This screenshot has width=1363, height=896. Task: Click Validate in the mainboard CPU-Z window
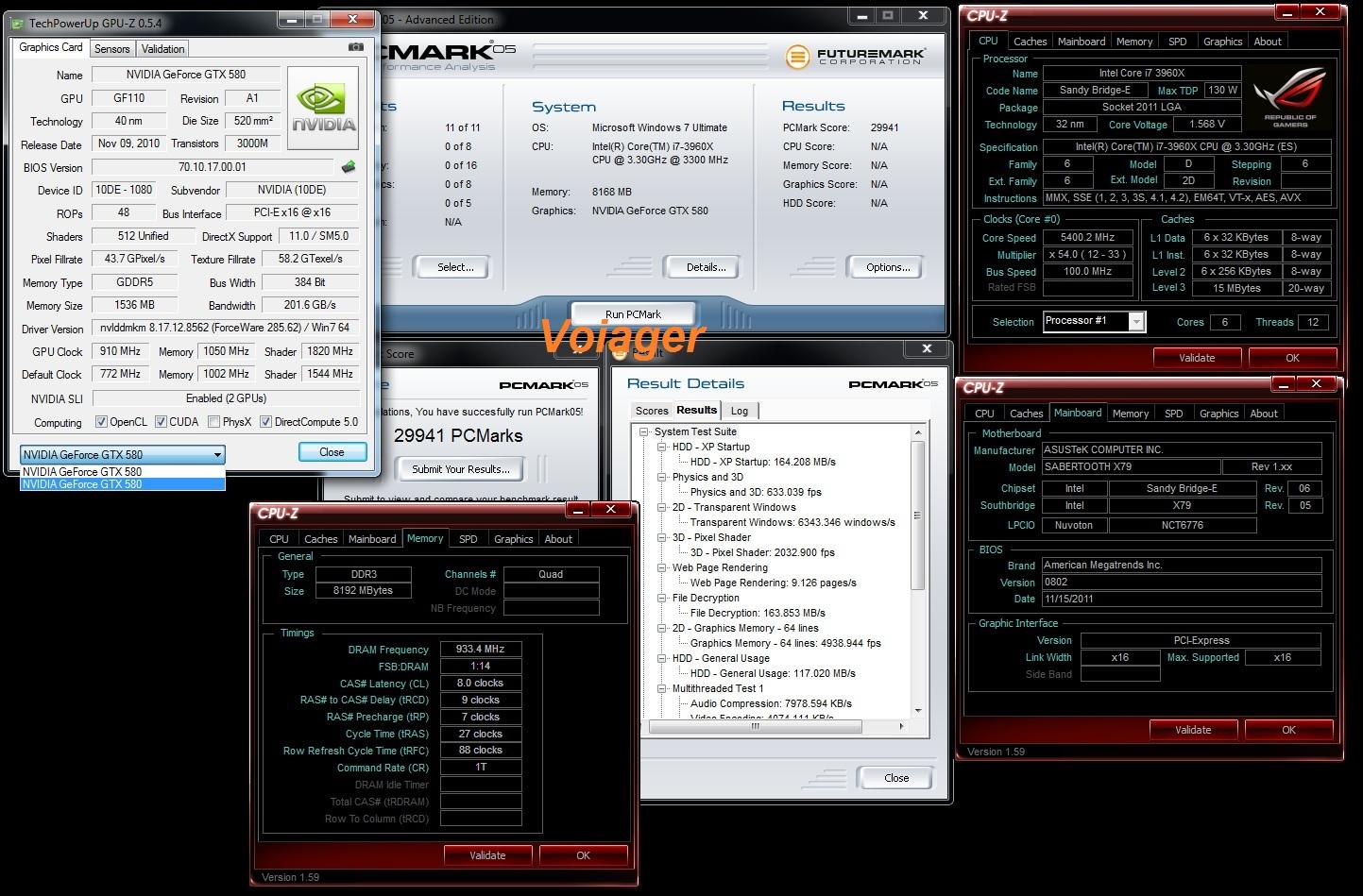pos(1193,730)
